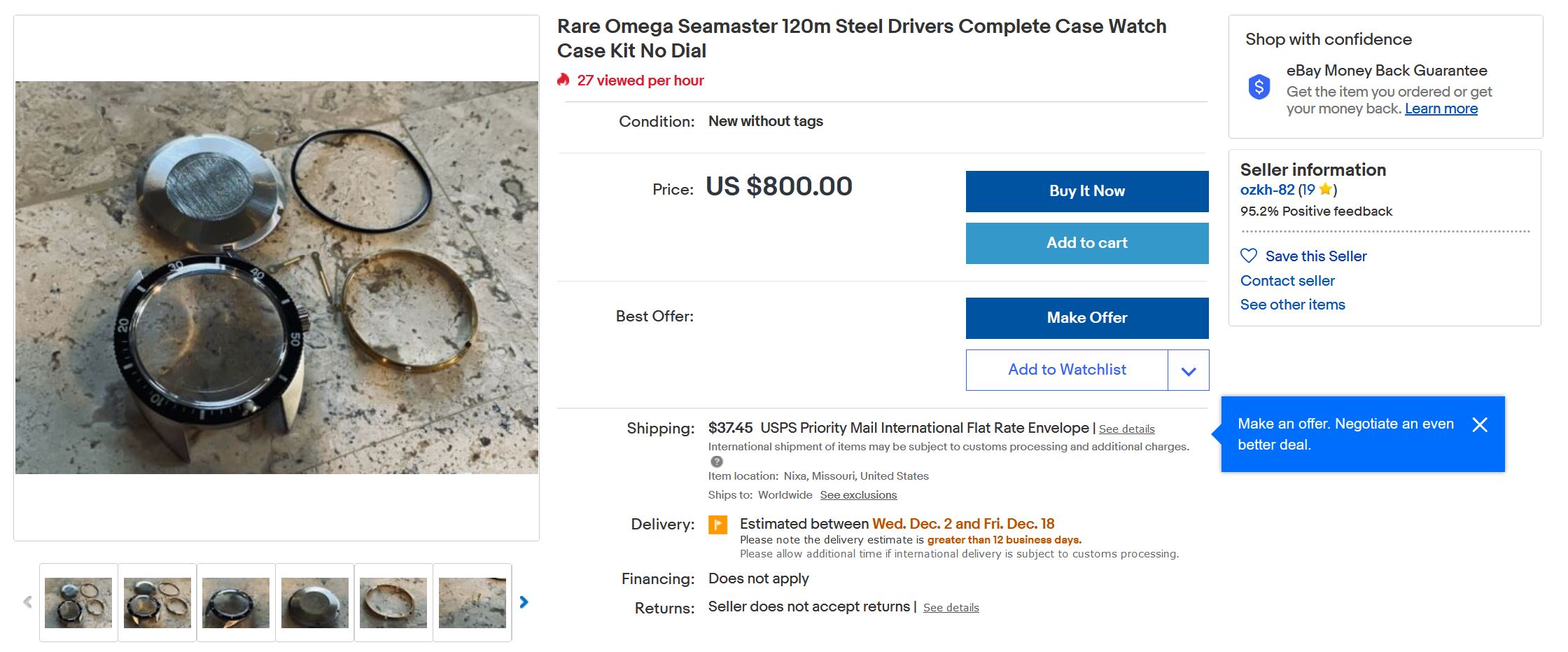Show previous thumbnails with left arrow
This screenshot has height=652, width=1568.
click(x=27, y=602)
